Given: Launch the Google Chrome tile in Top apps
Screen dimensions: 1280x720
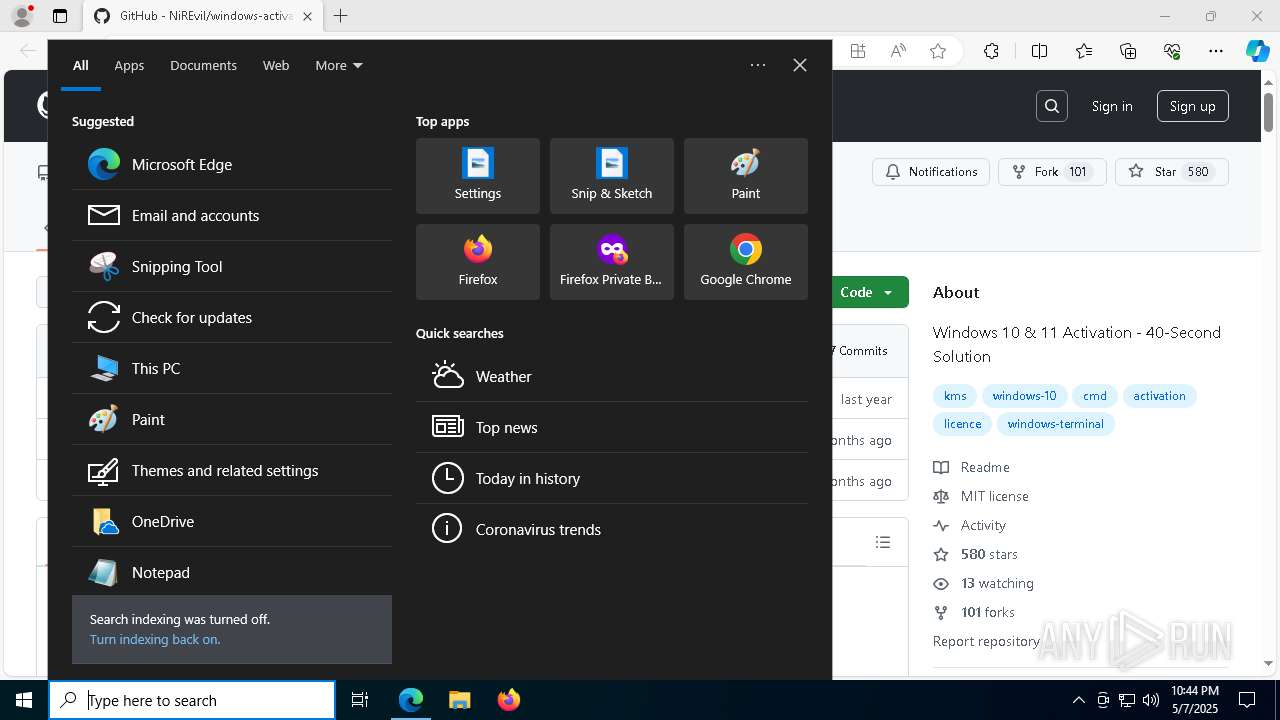Looking at the screenshot, I should tap(746, 262).
